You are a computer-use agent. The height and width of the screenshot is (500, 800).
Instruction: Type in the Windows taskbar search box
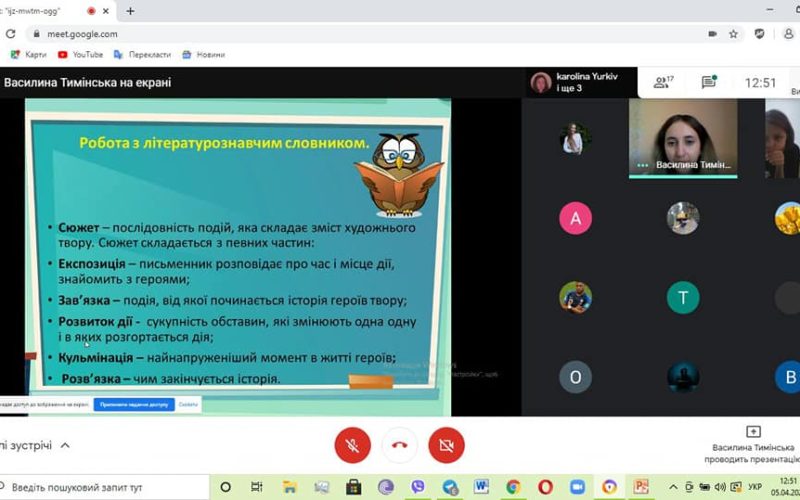tap(100, 487)
